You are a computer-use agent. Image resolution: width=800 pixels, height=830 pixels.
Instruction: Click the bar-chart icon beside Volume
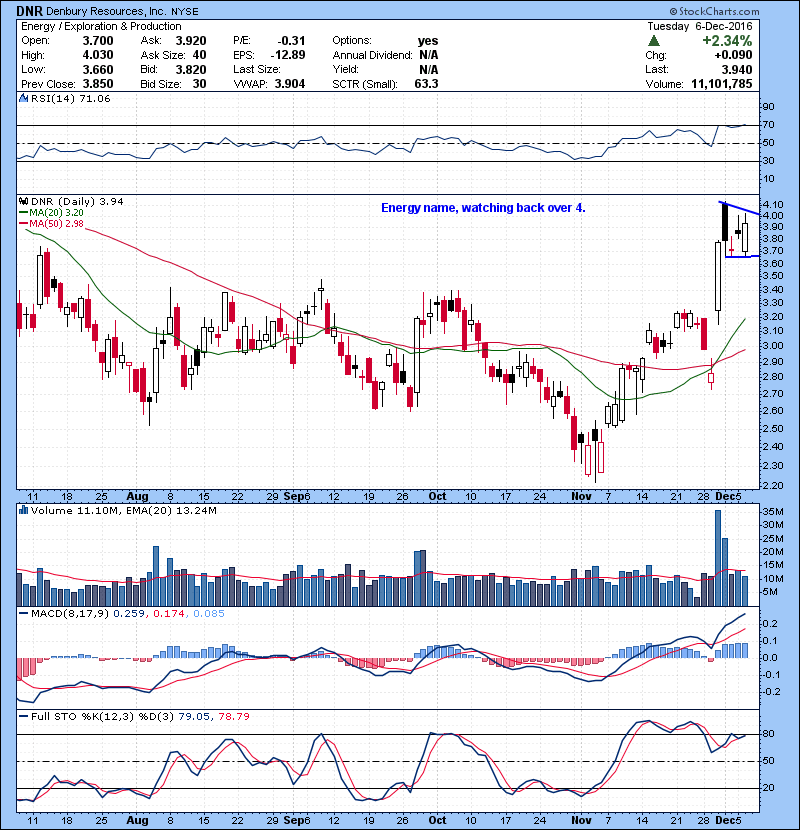[23, 510]
